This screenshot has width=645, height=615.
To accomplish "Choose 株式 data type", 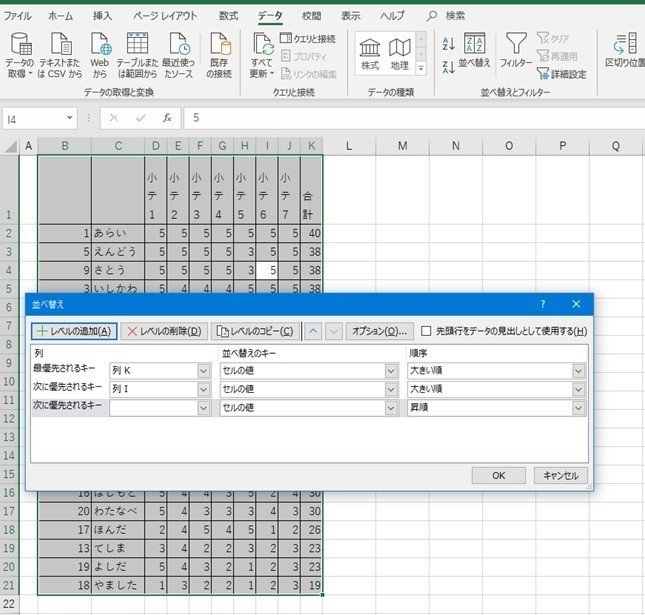I will [x=370, y=54].
